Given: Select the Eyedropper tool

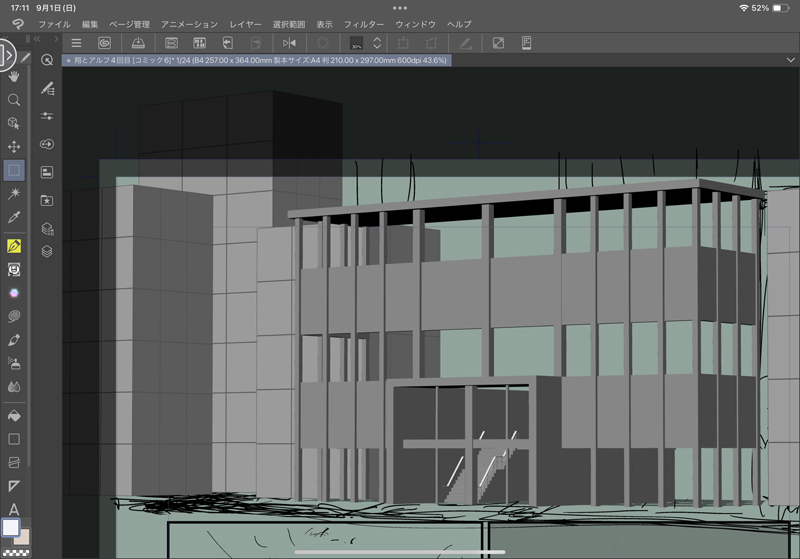Looking at the screenshot, I should (x=14, y=217).
